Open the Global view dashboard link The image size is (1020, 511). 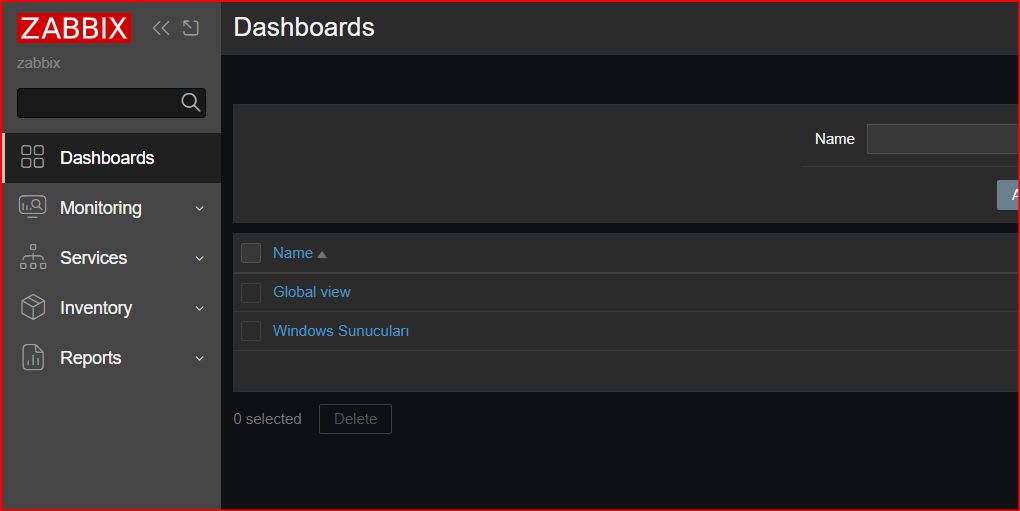[312, 292]
